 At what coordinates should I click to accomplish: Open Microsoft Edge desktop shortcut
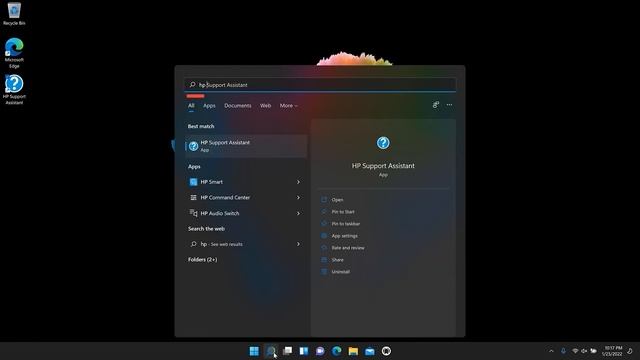[x=14, y=53]
